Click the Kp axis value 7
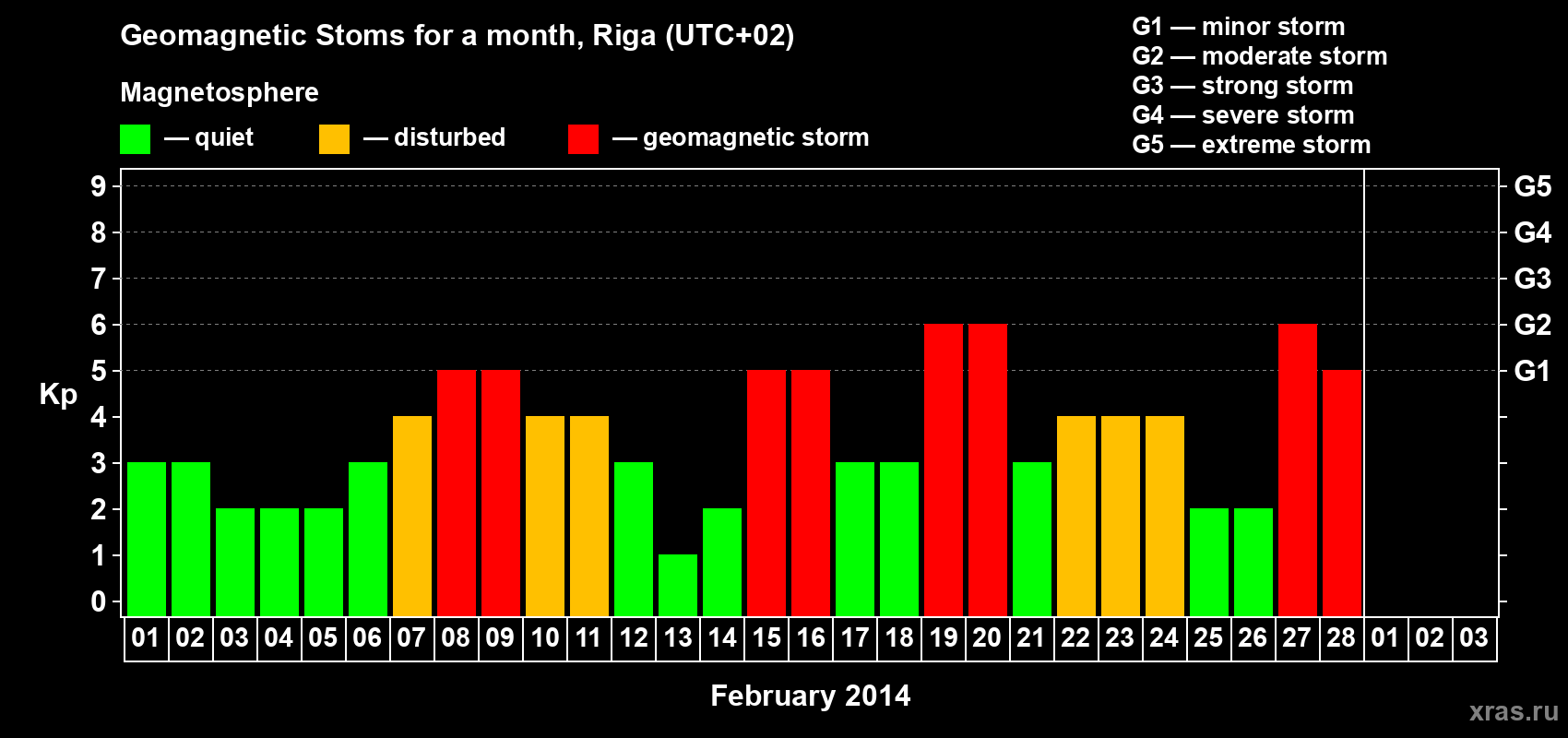The height and width of the screenshot is (738, 1568). (x=99, y=279)
